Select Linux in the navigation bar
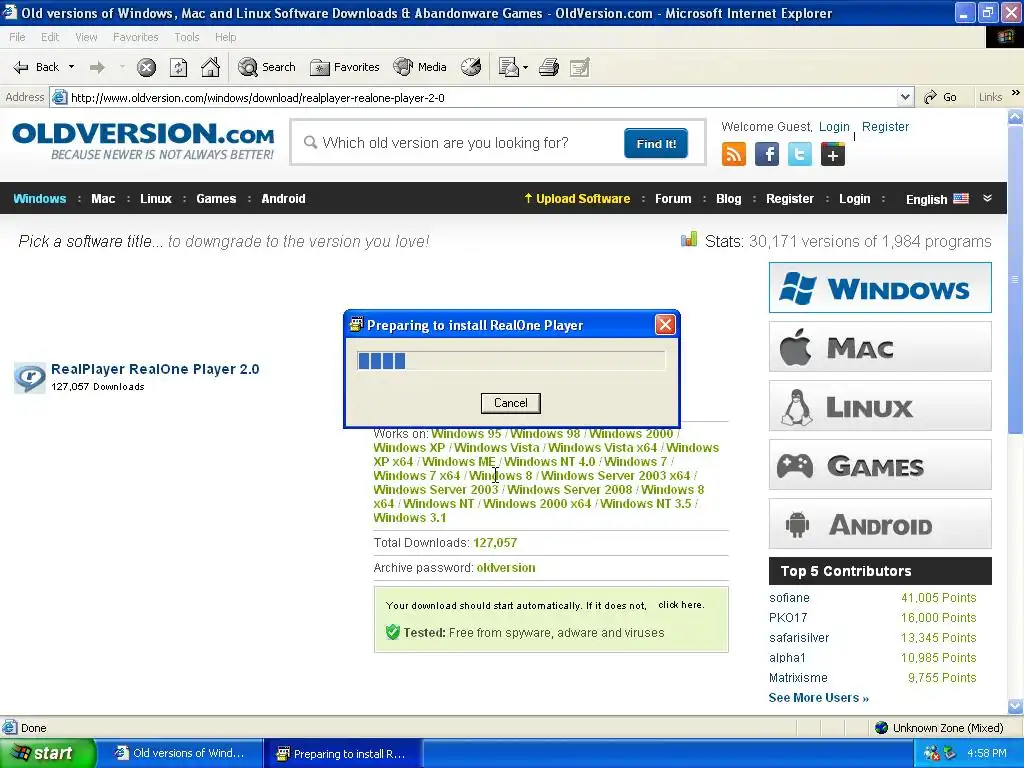Image resolution: width=1024 pixels, height=768 pixels. point(155,199)
